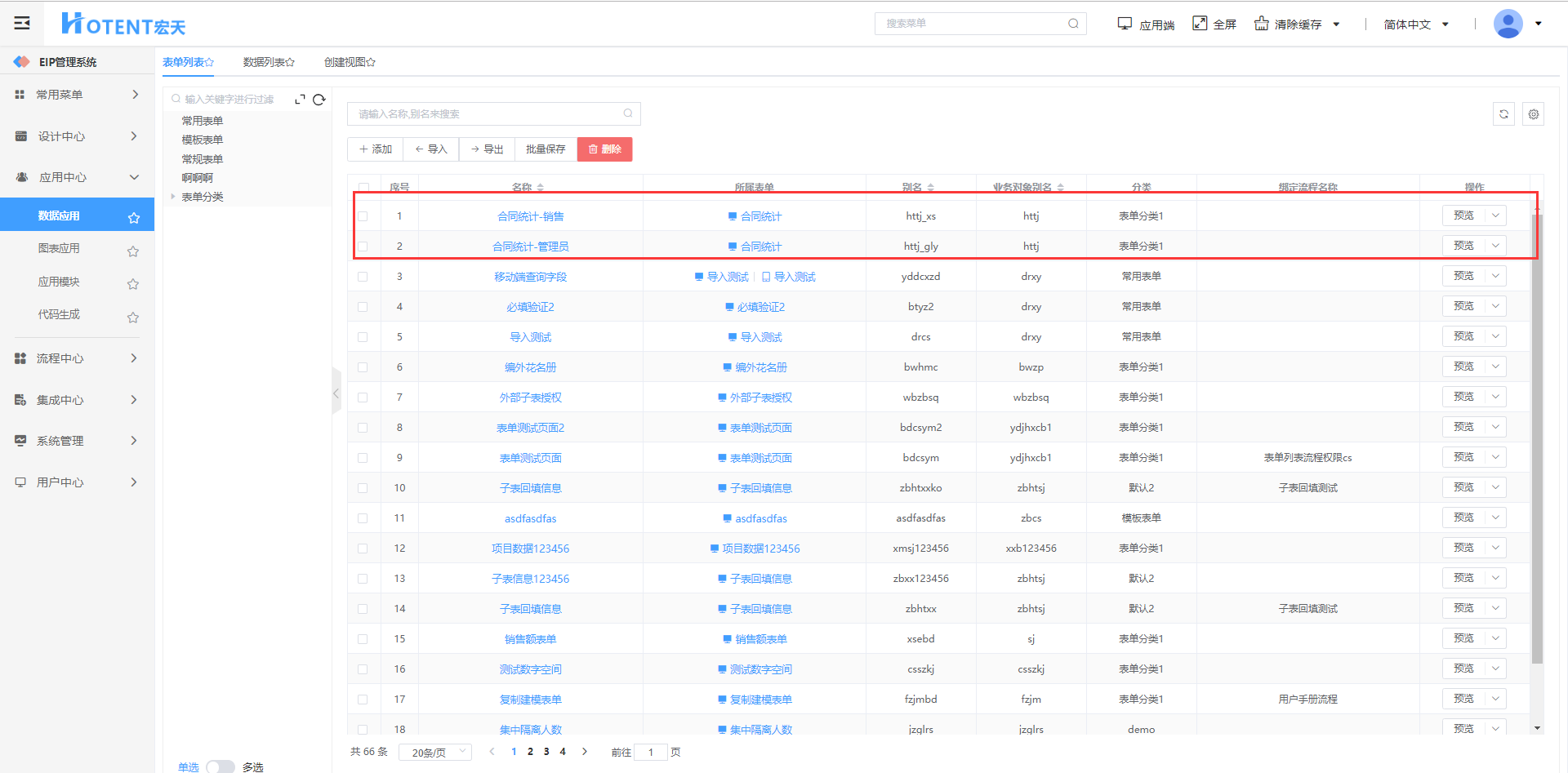Star the 图表应用 menu item

[133, 251]
